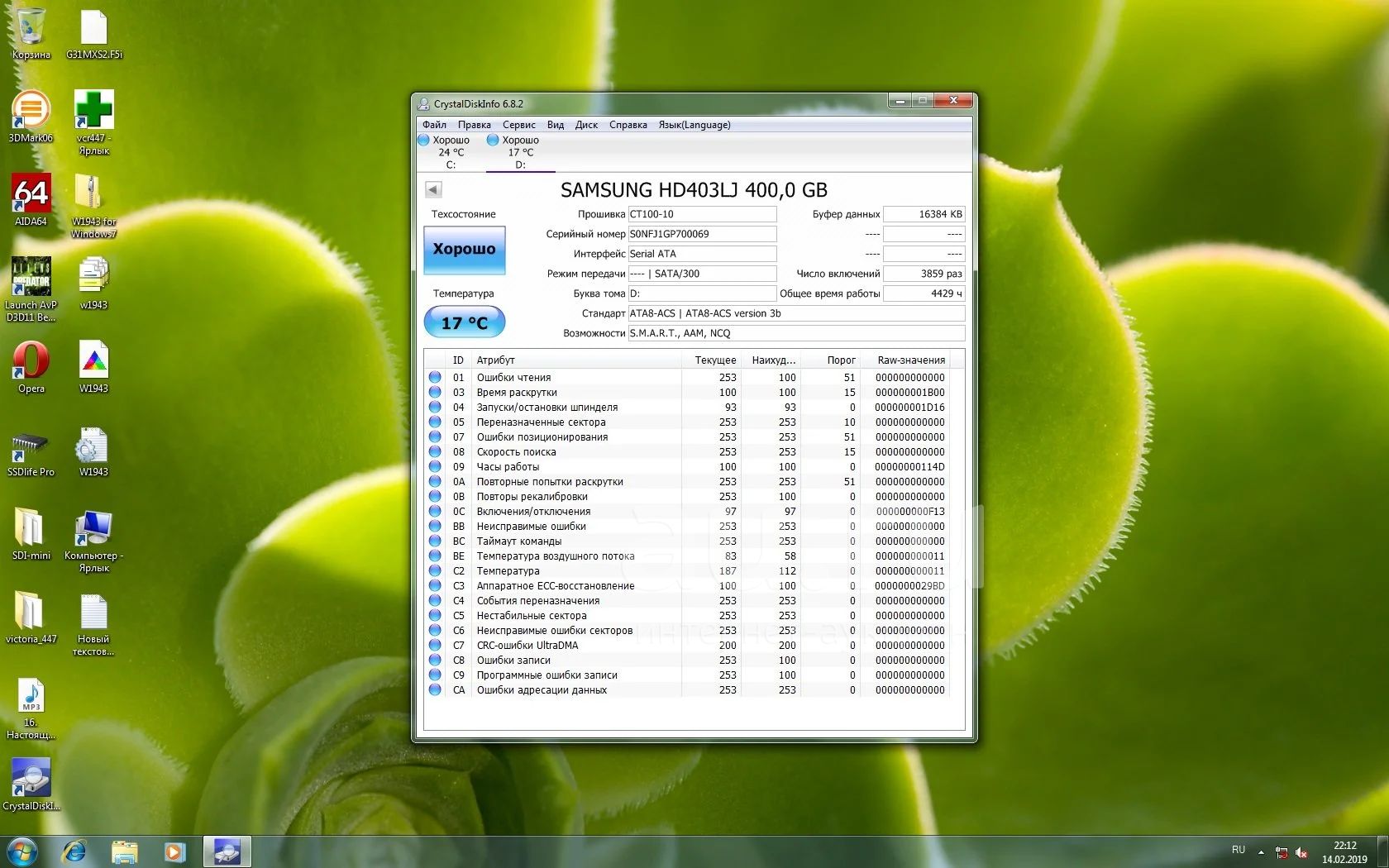Click the serial number field

point(701,234)
